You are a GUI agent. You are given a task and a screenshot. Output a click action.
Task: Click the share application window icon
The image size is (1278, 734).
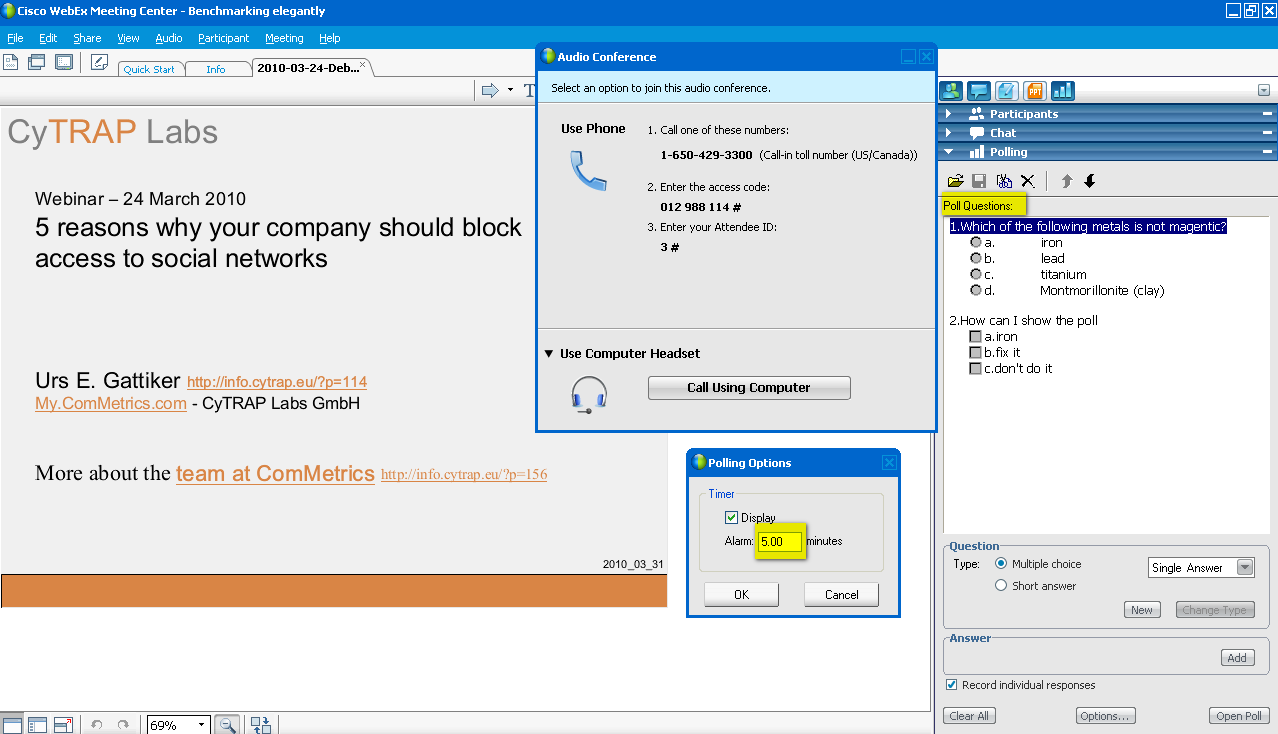[x=37, y=62]
